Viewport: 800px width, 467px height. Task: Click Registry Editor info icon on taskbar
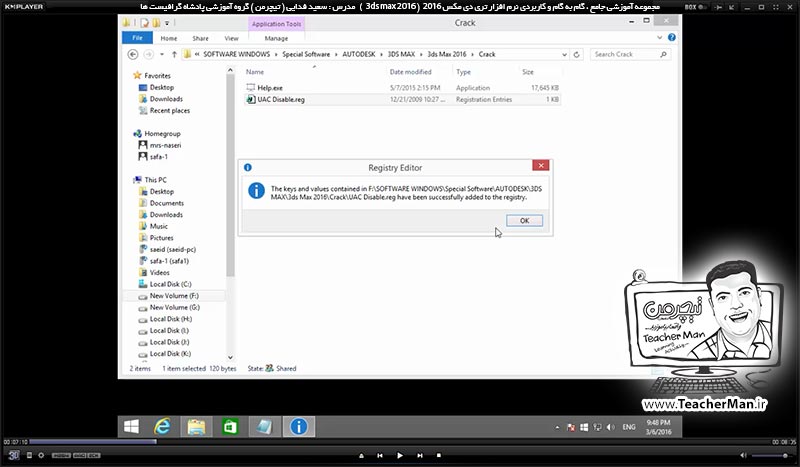[298, 426]
